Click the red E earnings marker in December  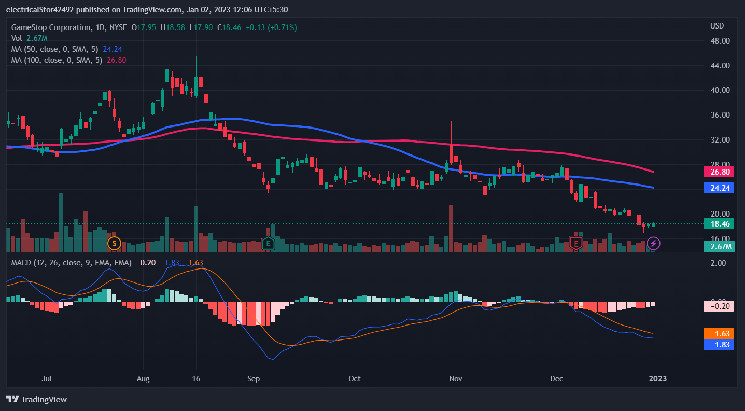pos(576,244)
